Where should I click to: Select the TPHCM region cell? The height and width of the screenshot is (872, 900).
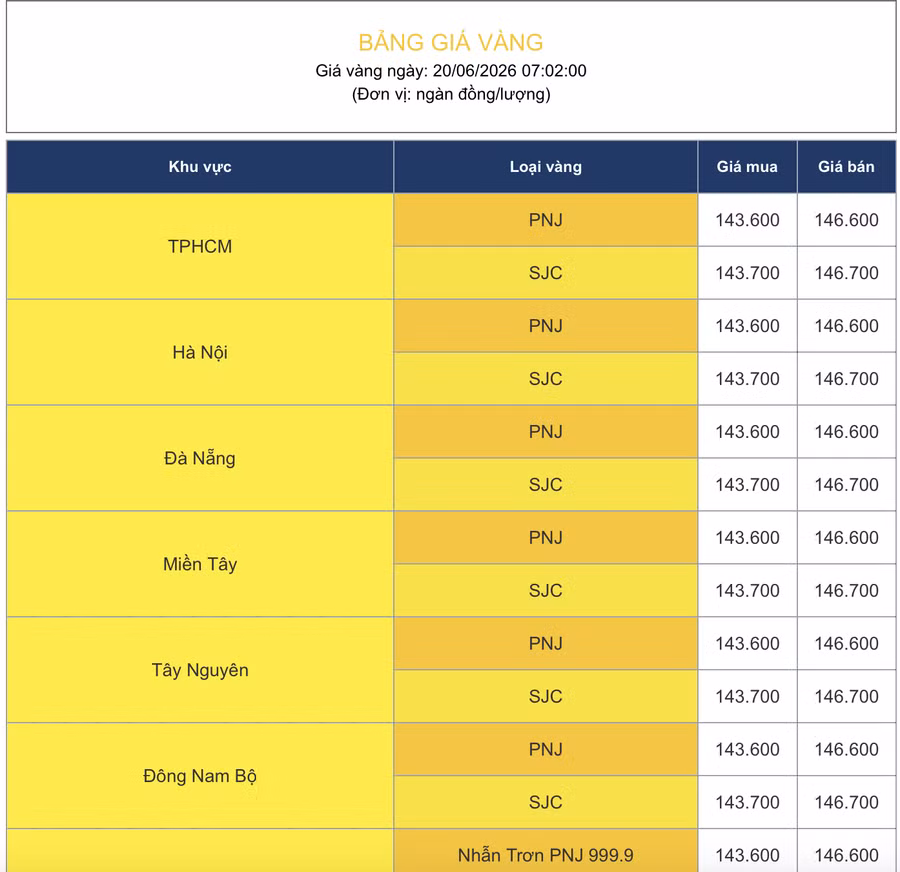click(x=200, y=246)
